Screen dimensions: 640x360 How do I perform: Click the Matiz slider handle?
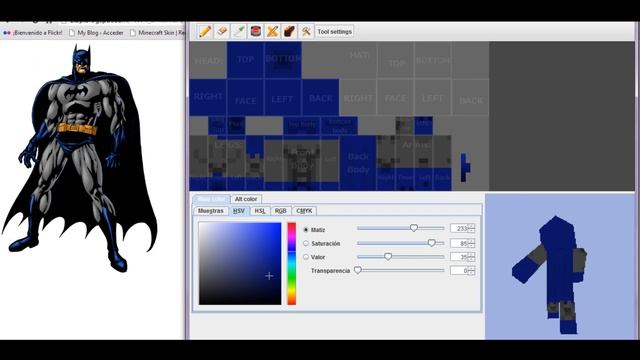click(414, 228)
